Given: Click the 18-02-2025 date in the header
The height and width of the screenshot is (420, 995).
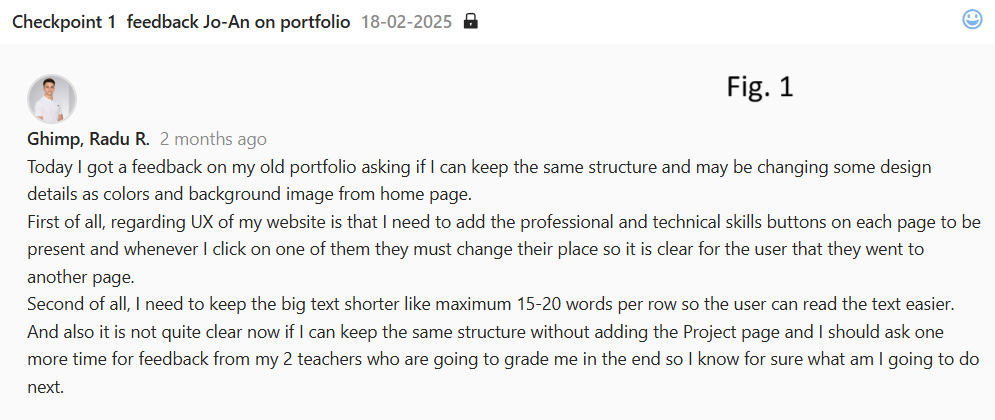Looking at the screenshot, I should (x=406, y=21).
